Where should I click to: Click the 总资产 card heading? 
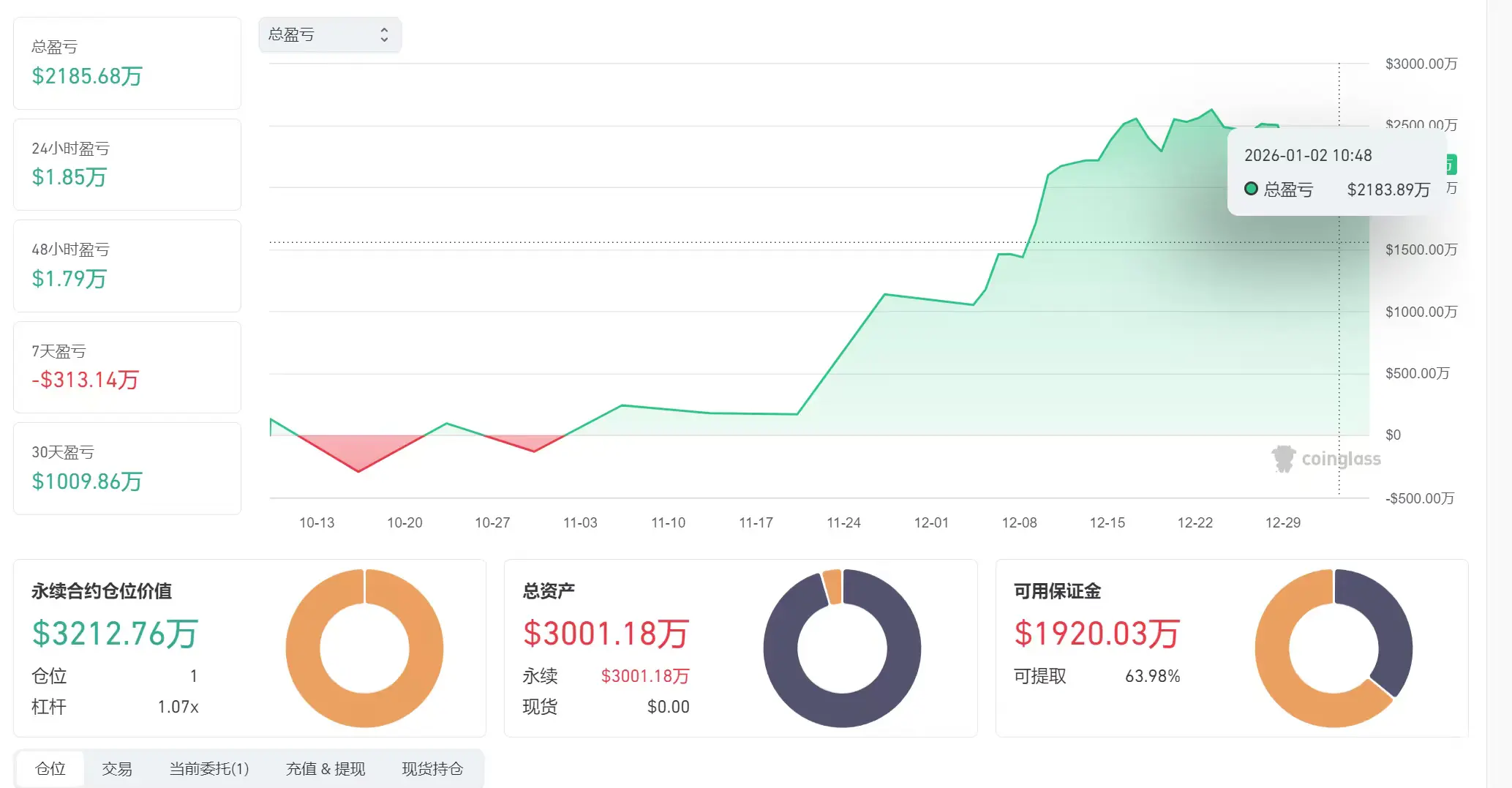pyautogui.click(x=549, y=591)
